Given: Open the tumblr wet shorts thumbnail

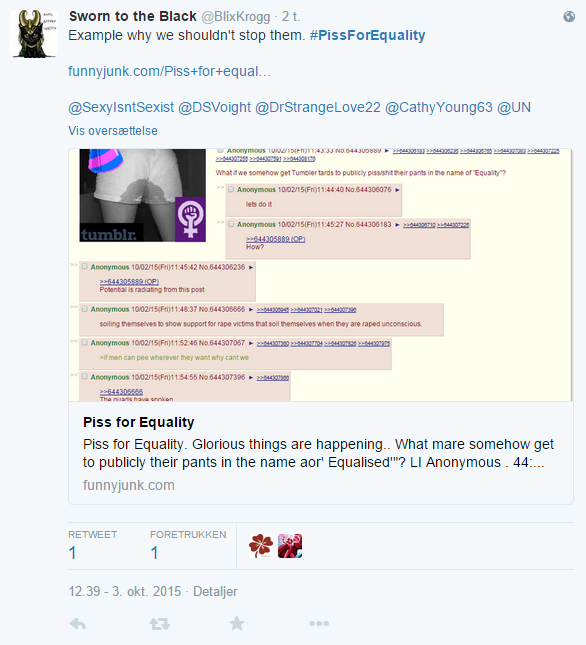Looking at the screenshot, I should click(x=142, y=195).
